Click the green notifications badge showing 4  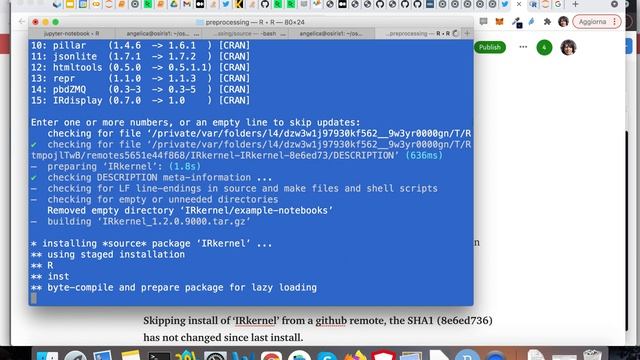click(x=544, y=47)
